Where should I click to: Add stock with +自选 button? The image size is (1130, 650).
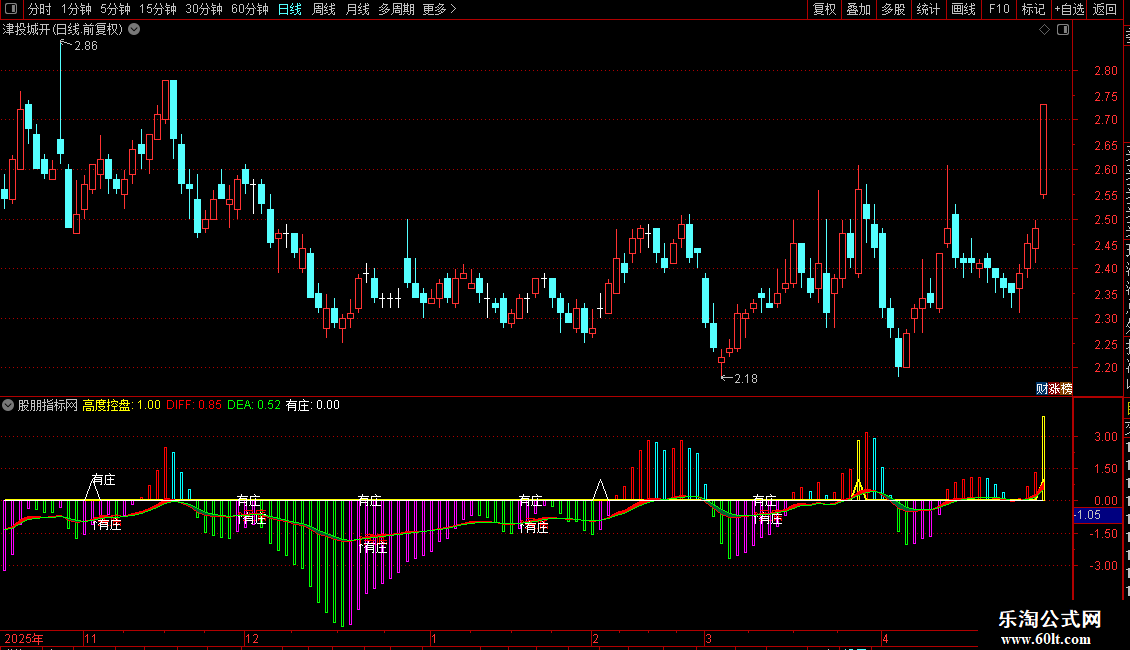click(1069, 9)
